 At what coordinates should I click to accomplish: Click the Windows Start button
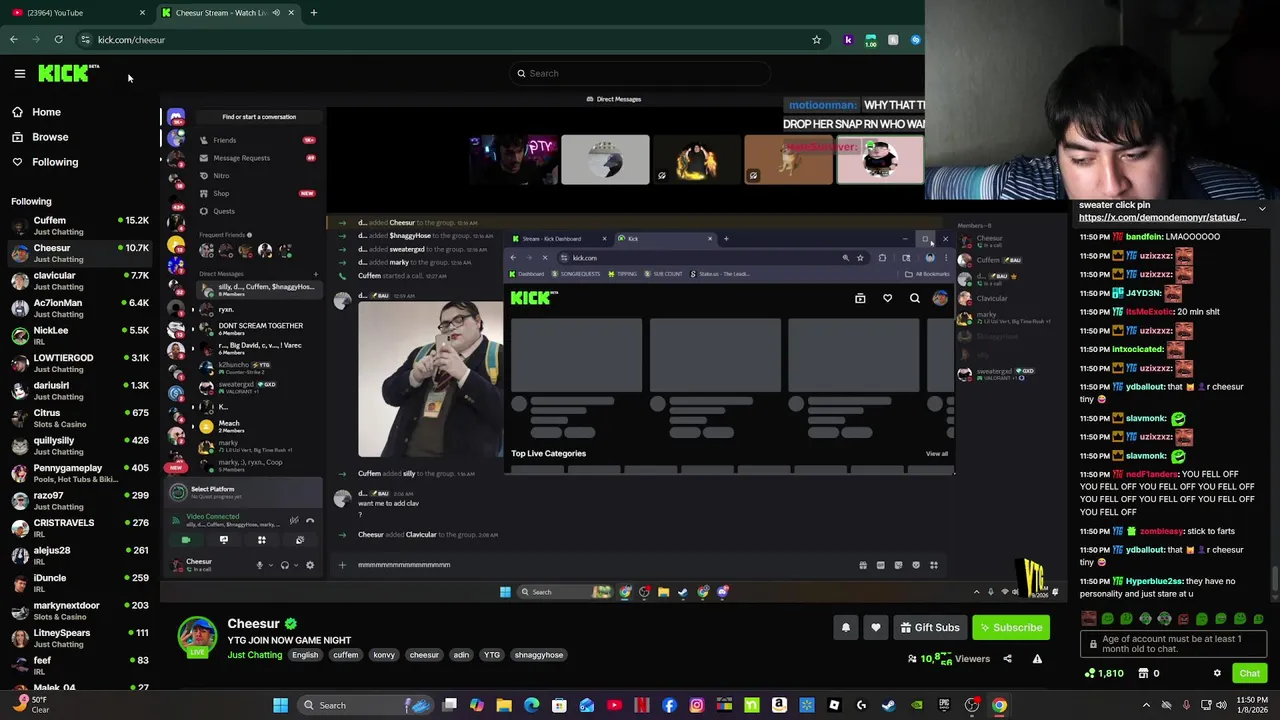pyautogui.click(x=280, y=705)
